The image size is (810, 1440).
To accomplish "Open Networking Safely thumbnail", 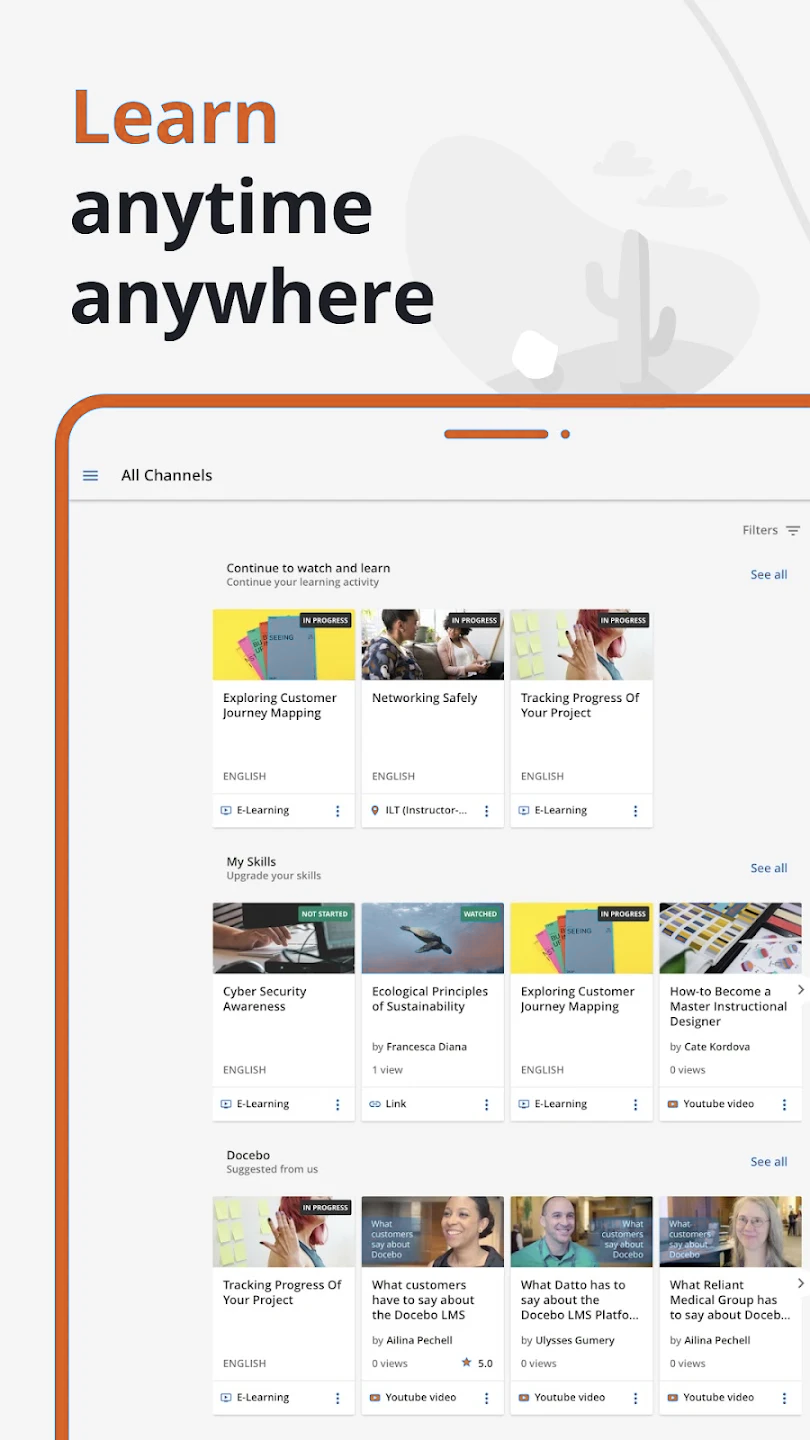I will click(x=432, y=645).
